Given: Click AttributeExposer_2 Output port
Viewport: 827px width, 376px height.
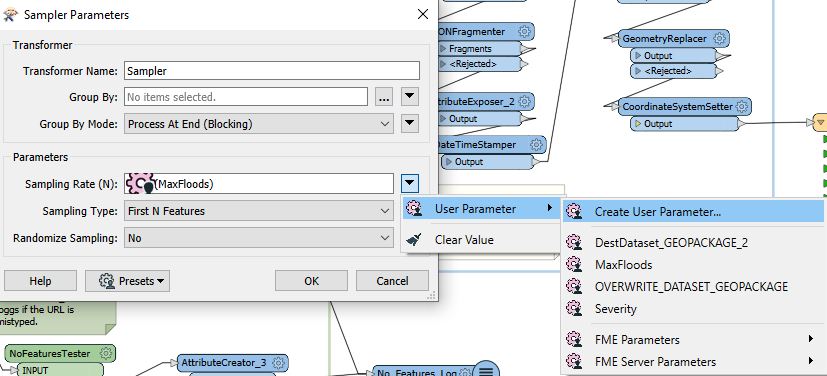Looking at the screenshot, I should 479,119.
